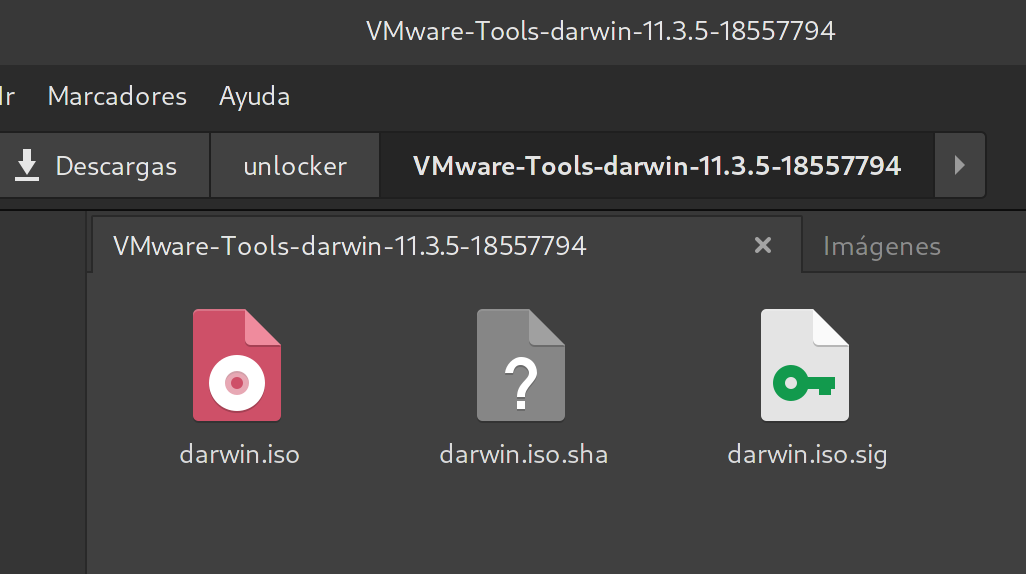Expand path bar with the right arrow

(959, 165)
